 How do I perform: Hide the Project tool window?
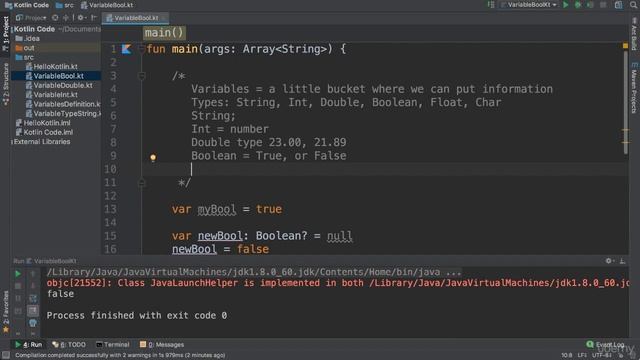coord(94,18)
